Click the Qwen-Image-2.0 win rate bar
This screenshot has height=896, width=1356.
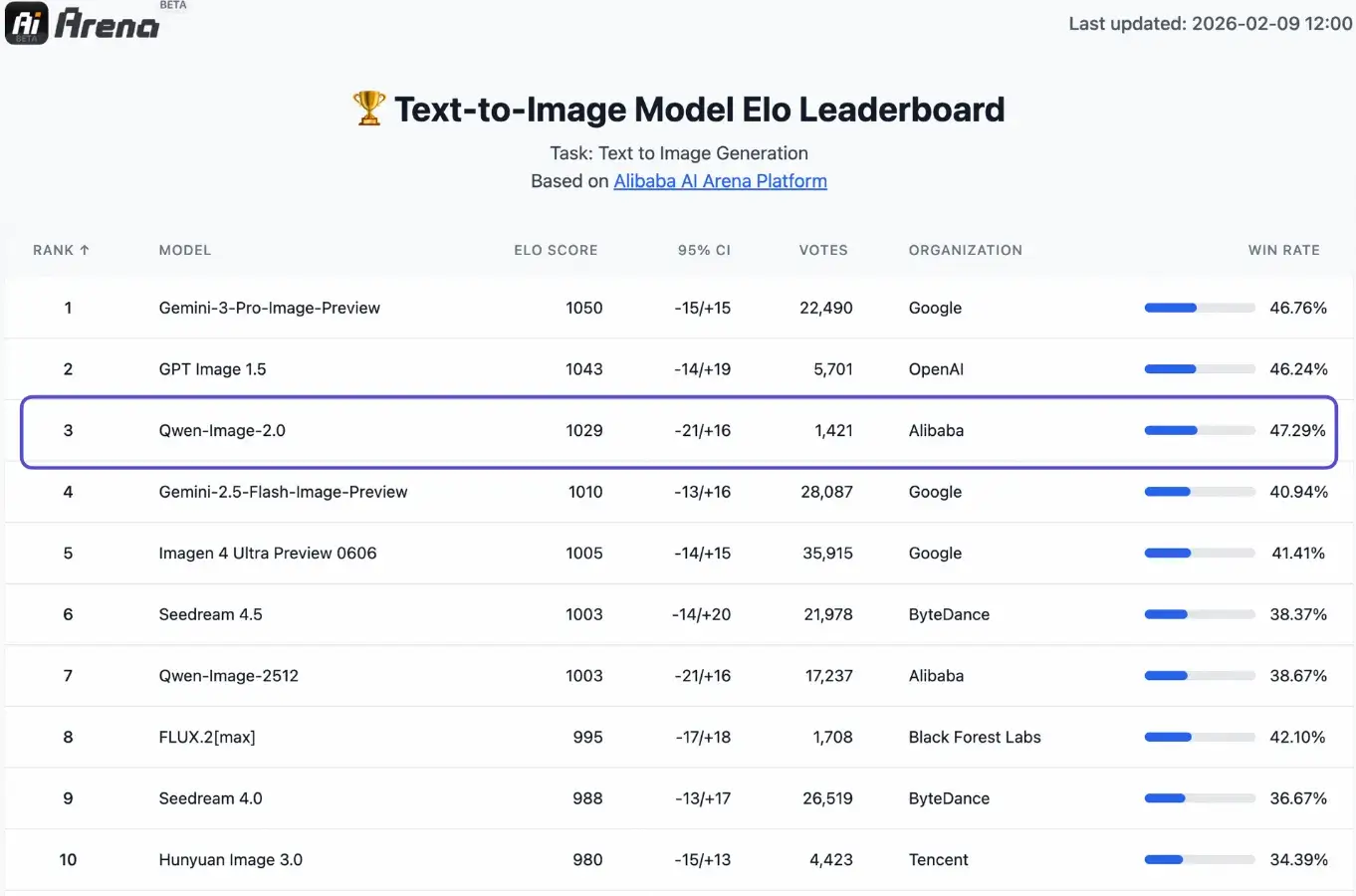(x=1199, y=431)
